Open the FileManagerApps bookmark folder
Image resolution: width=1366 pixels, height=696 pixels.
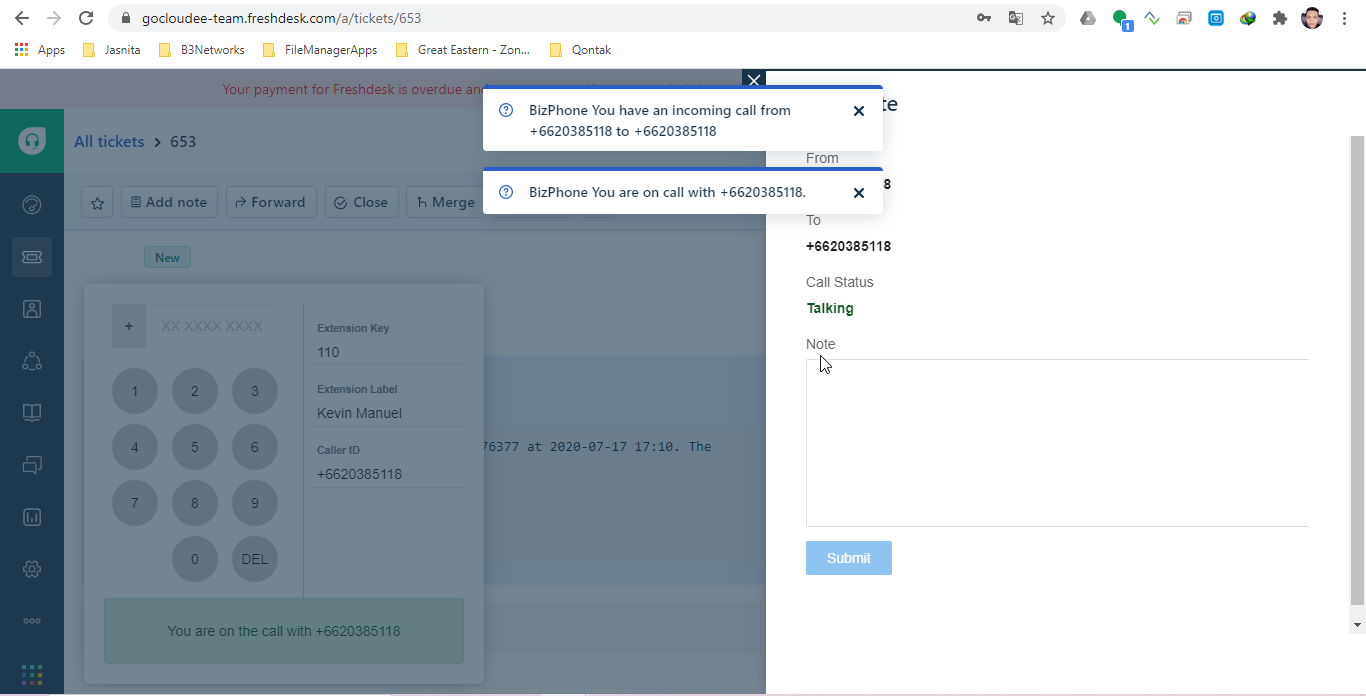[320, 50]
